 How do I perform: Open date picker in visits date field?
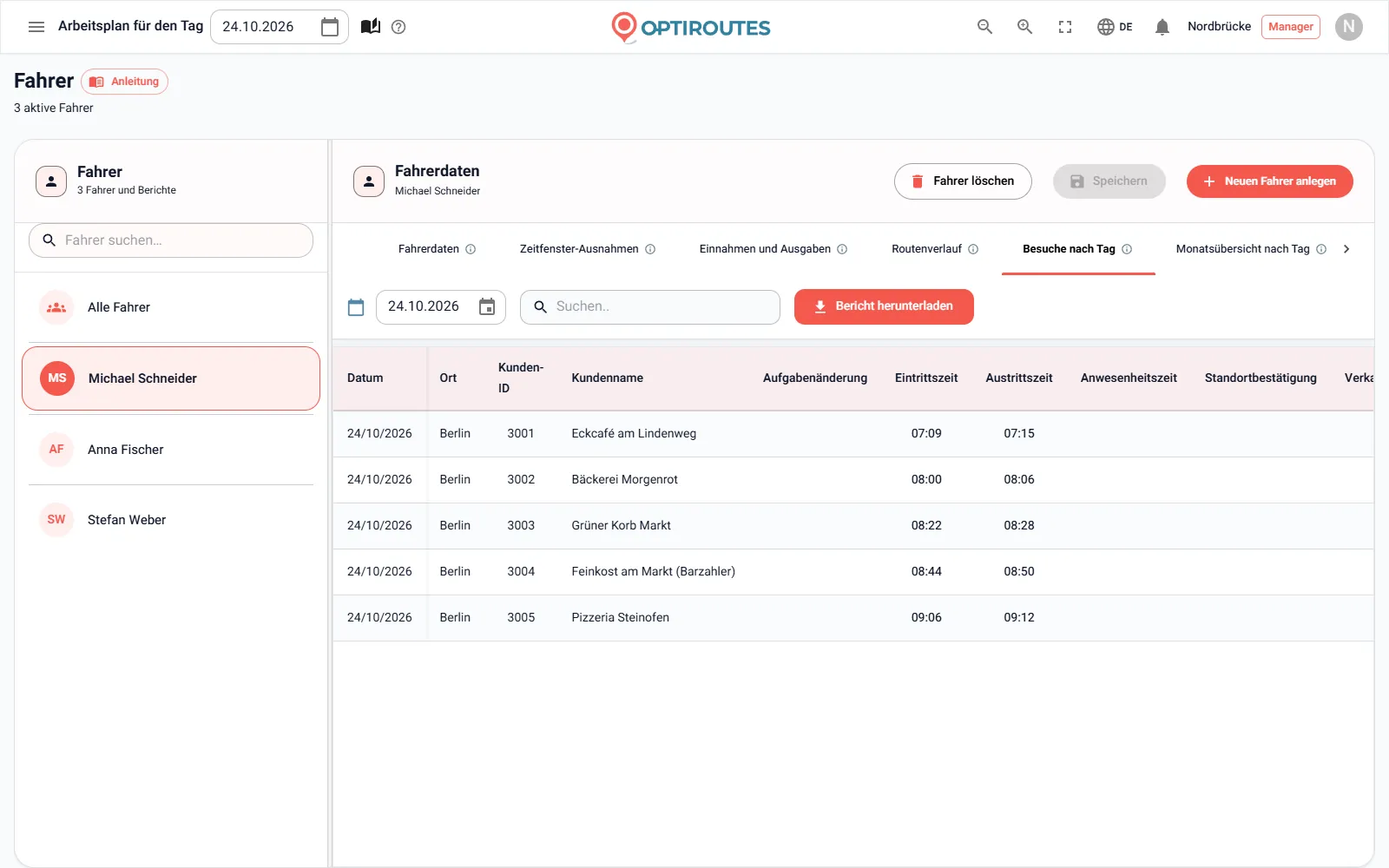(487, 307)
